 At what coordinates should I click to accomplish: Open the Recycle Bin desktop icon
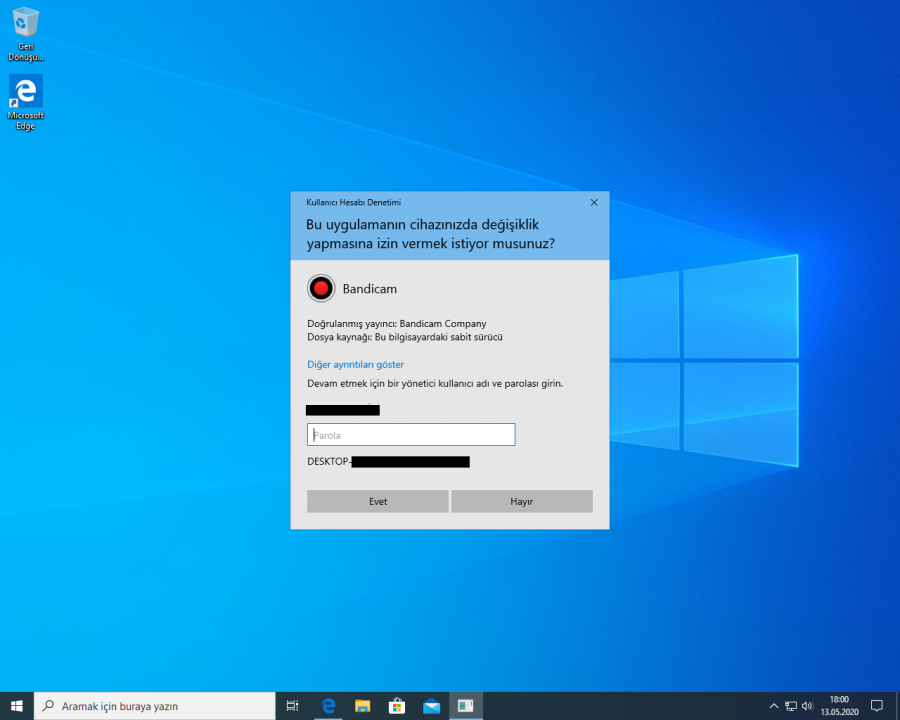pos(25,33)
